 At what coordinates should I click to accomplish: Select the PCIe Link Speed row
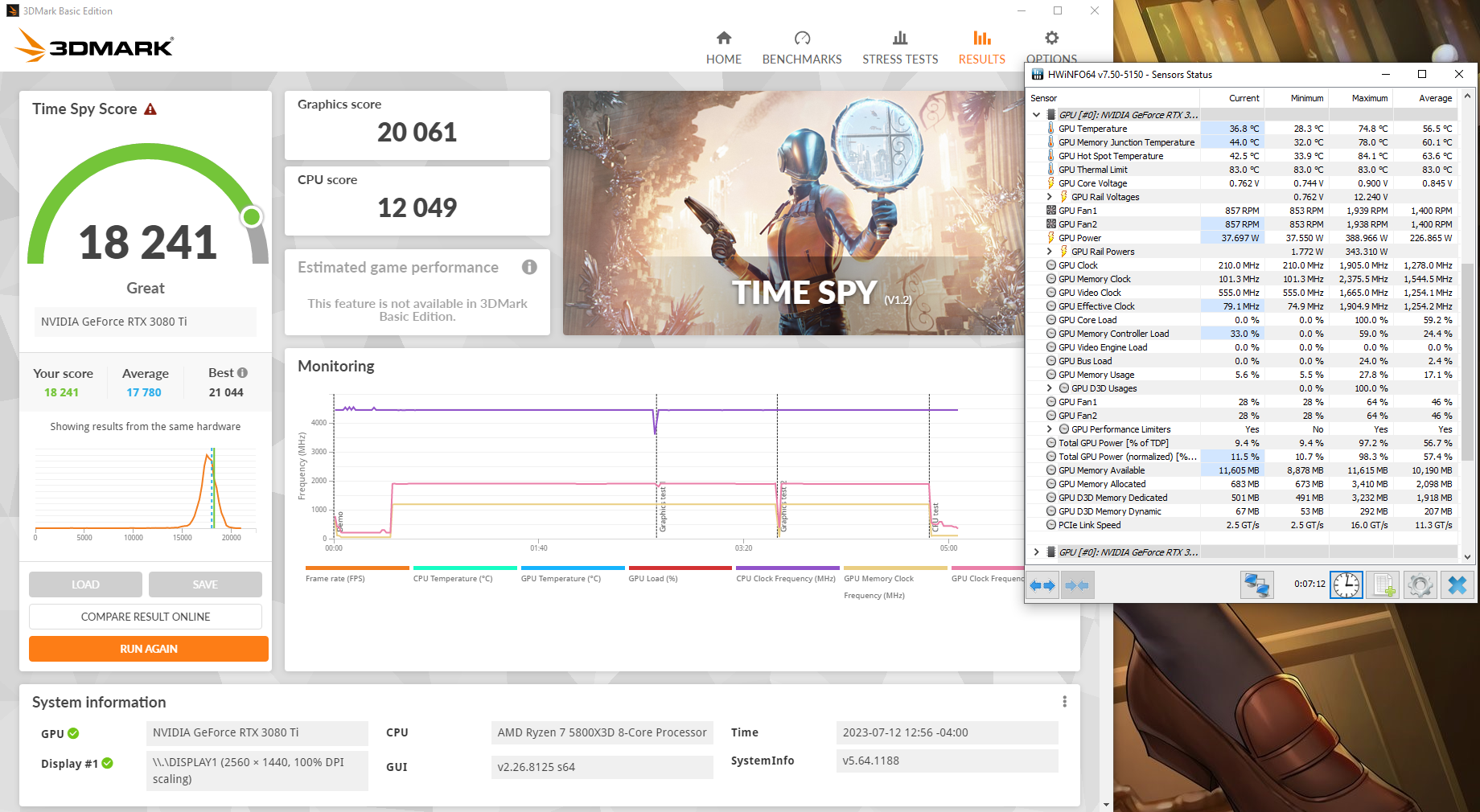point(1243,525)
